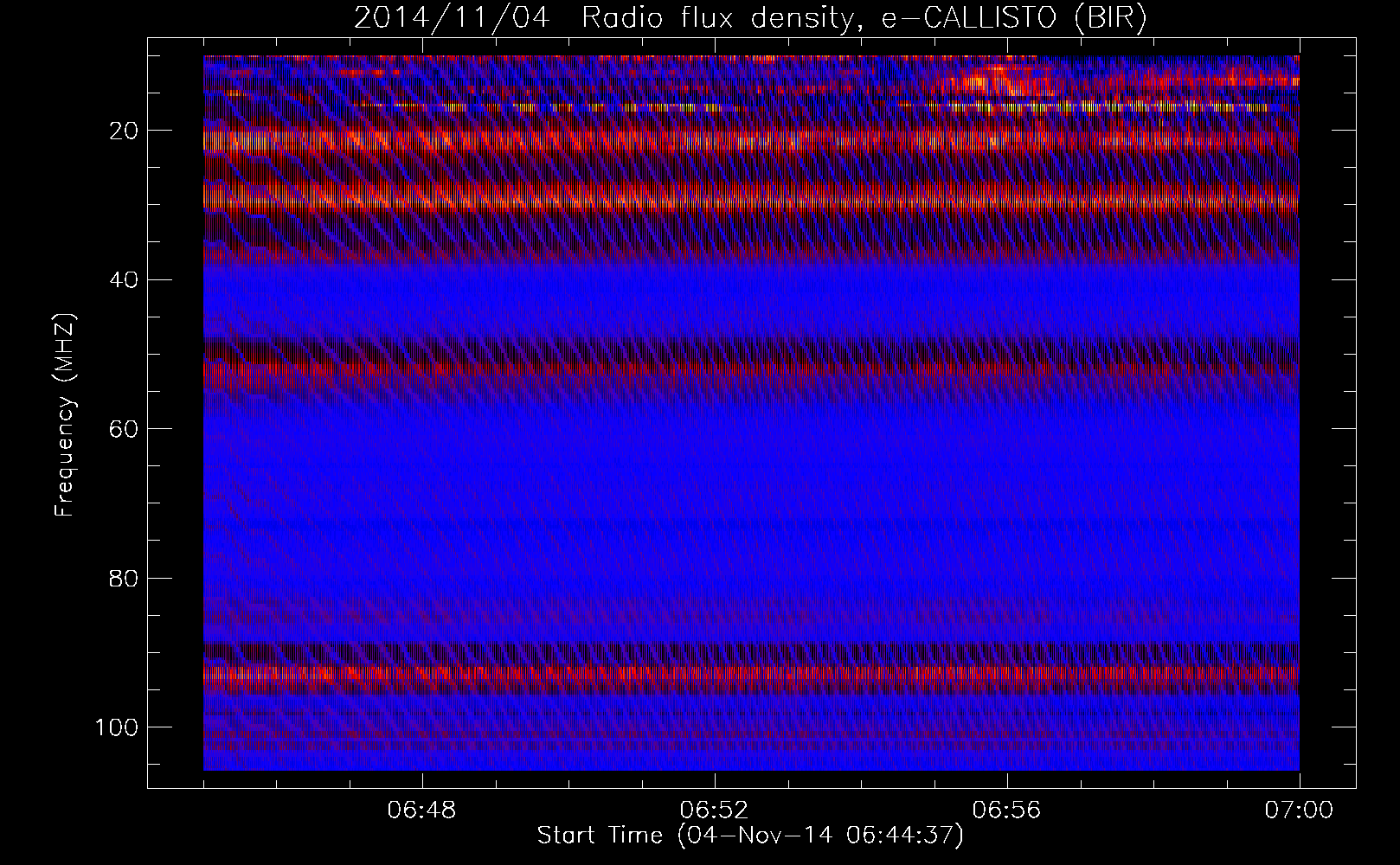Viewport: 1400px width, 865px height.
Task: Click the 06:48 time tick label
Action: pos(422,811)
